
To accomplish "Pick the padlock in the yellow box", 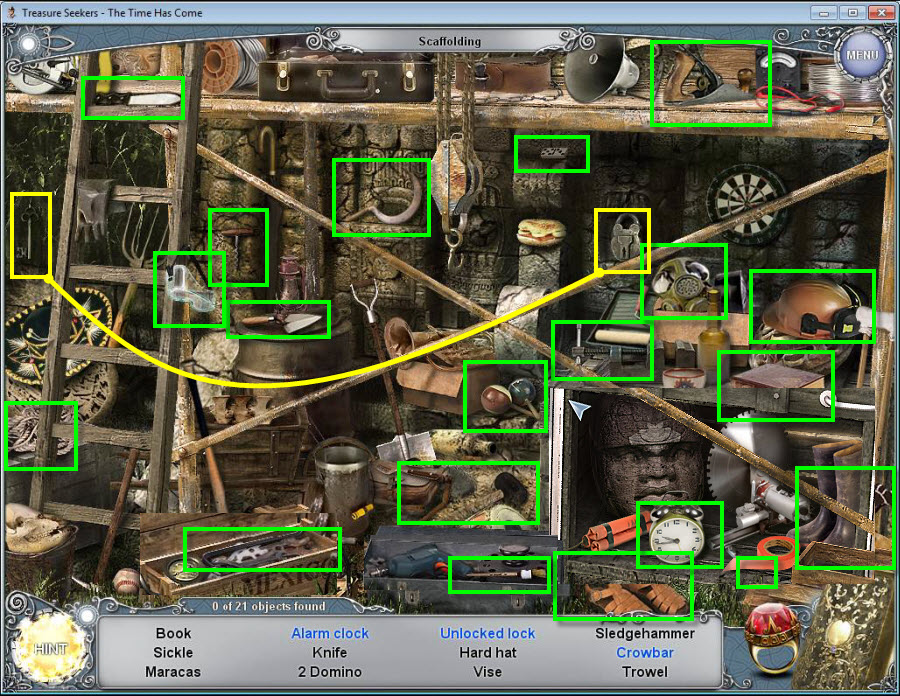I will pos(621,239).
